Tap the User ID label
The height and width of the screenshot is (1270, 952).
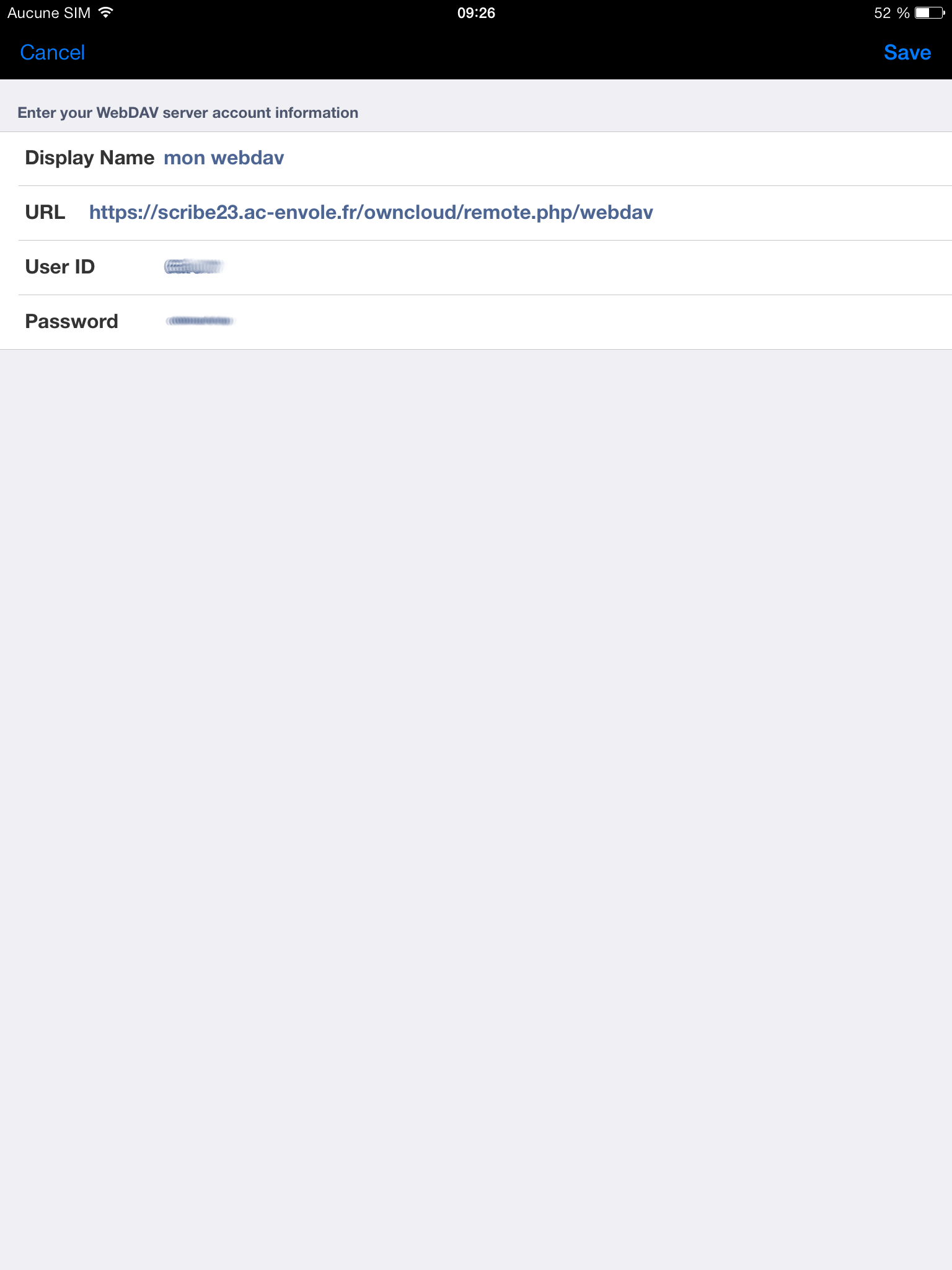coord(59,267)
